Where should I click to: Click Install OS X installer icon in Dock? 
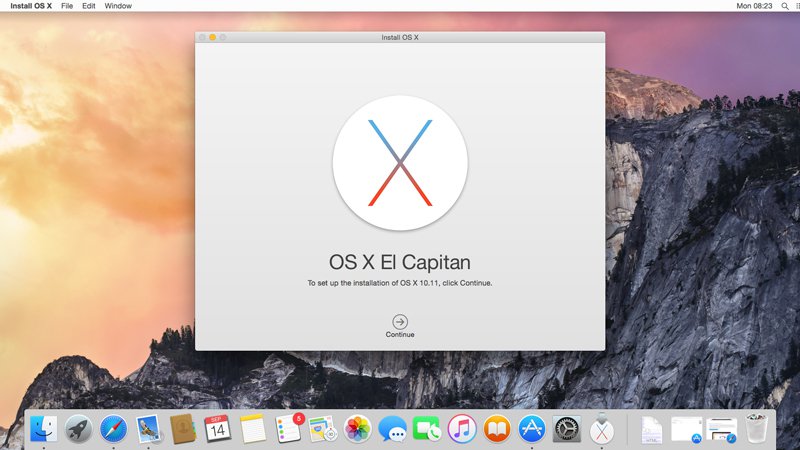pyautogui.click(x=602, y=429)
